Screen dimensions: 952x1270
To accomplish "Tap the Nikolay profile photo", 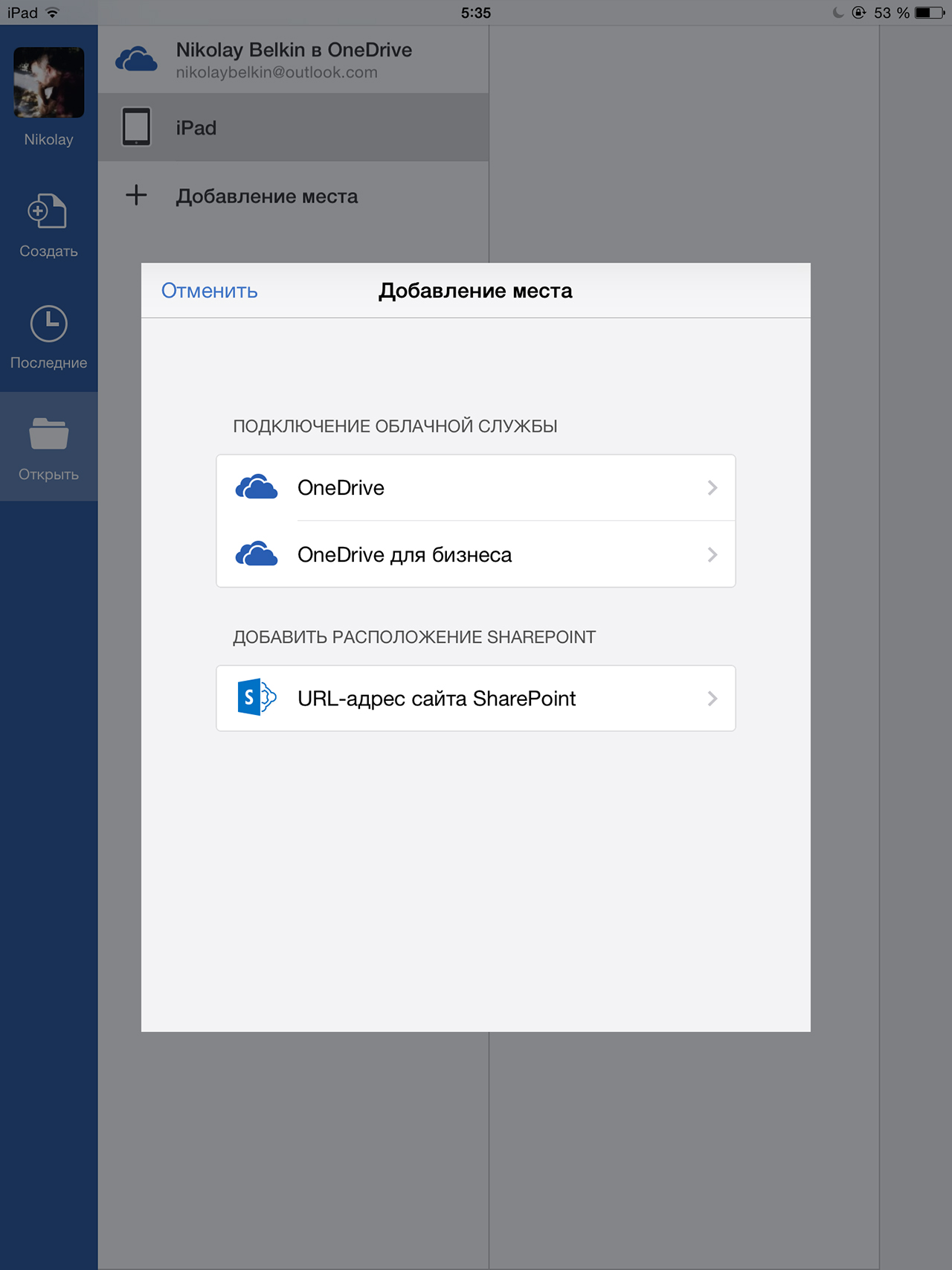I will tap(48, 83).
